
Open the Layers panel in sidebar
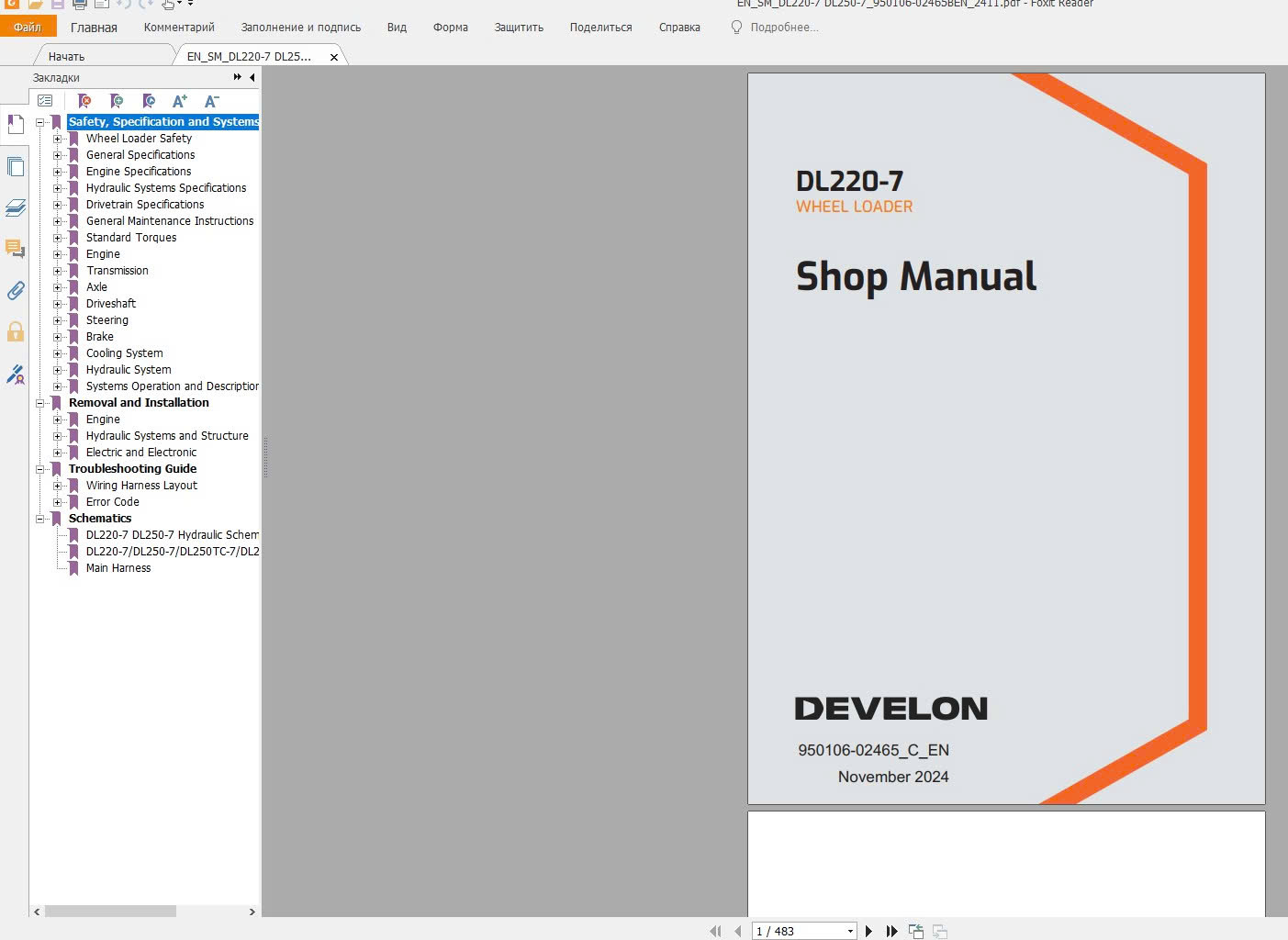tap(16, 207)
